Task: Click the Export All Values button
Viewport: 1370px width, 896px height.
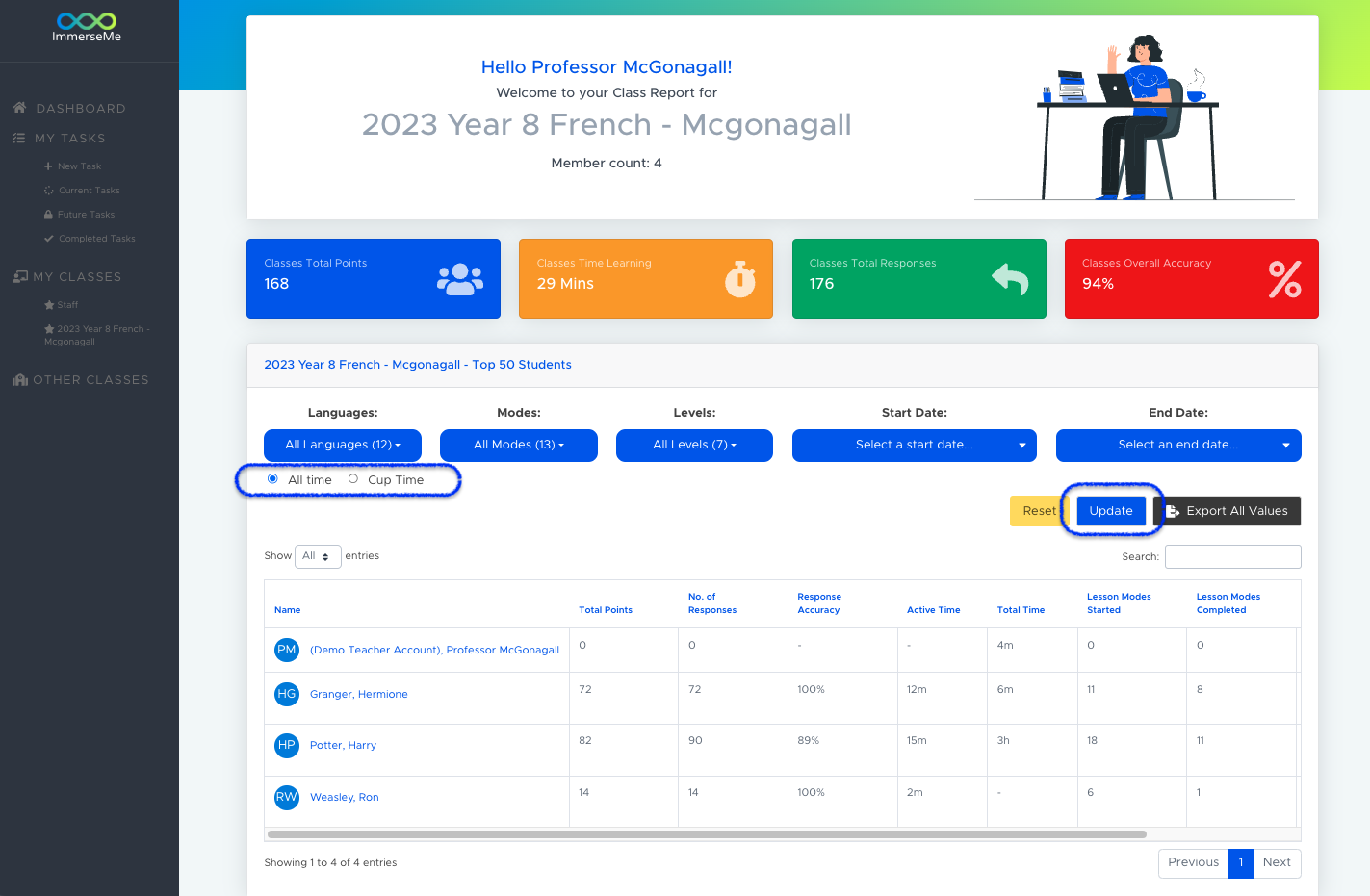Action: pos(1227,511)
